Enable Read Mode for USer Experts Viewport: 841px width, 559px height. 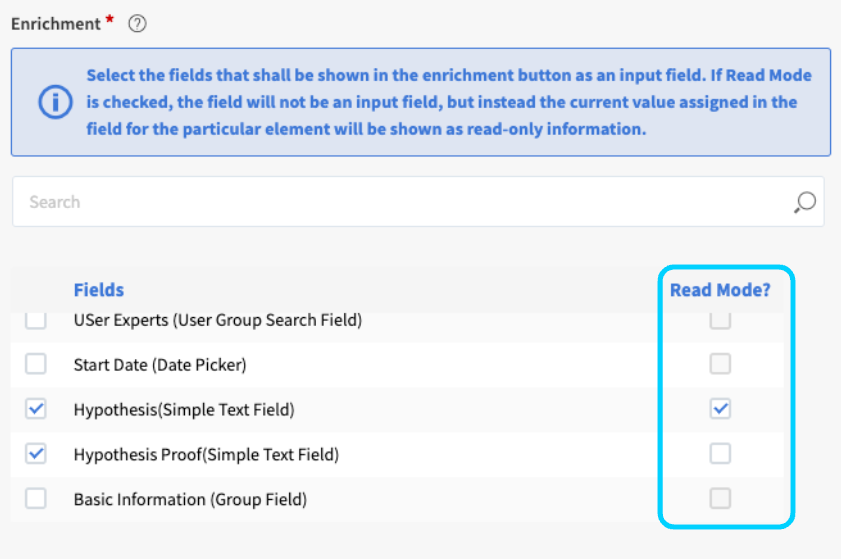point(720,320)
